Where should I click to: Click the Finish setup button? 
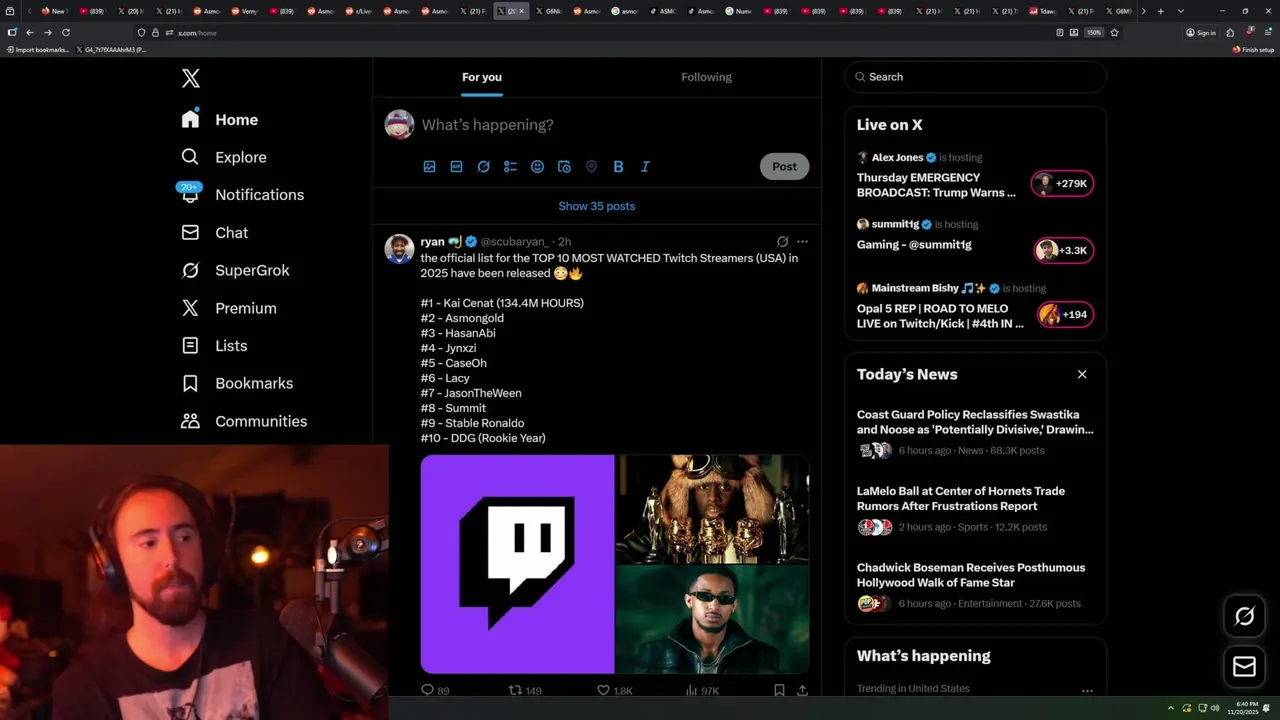[x=1254, y=49]
